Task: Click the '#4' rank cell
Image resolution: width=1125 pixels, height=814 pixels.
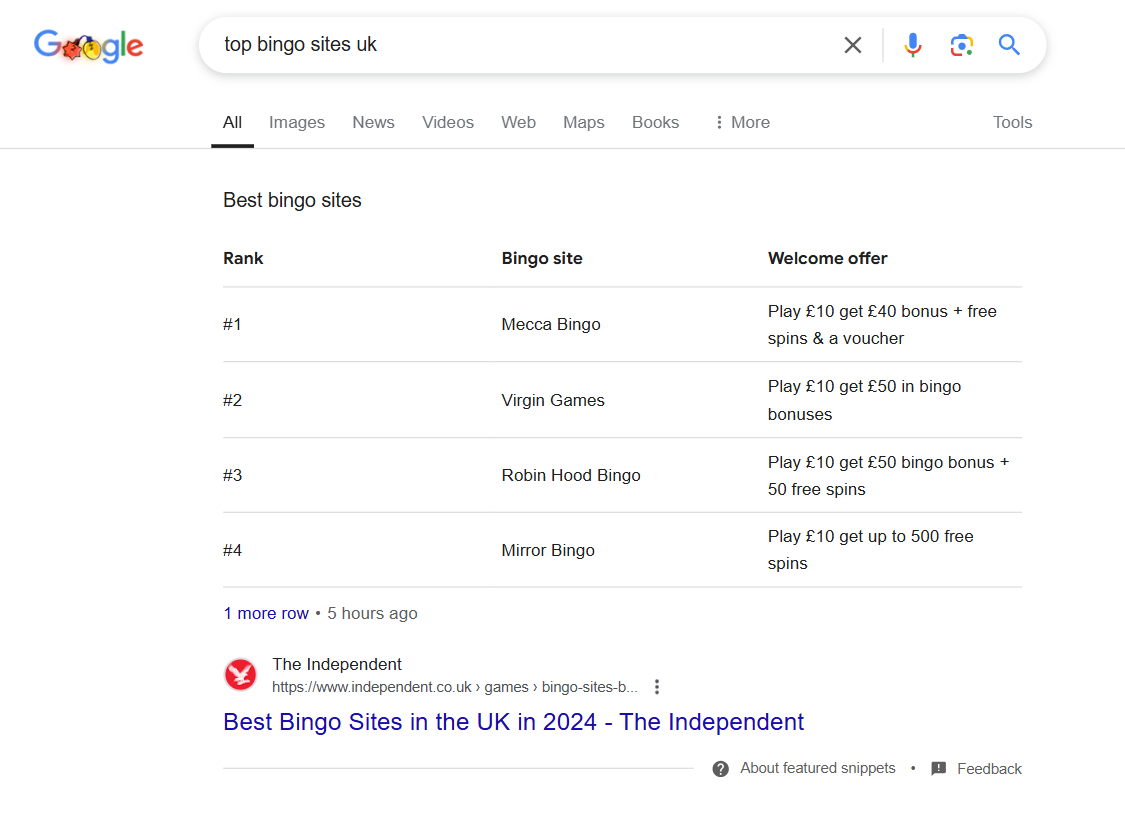Action: coord(232,550)
